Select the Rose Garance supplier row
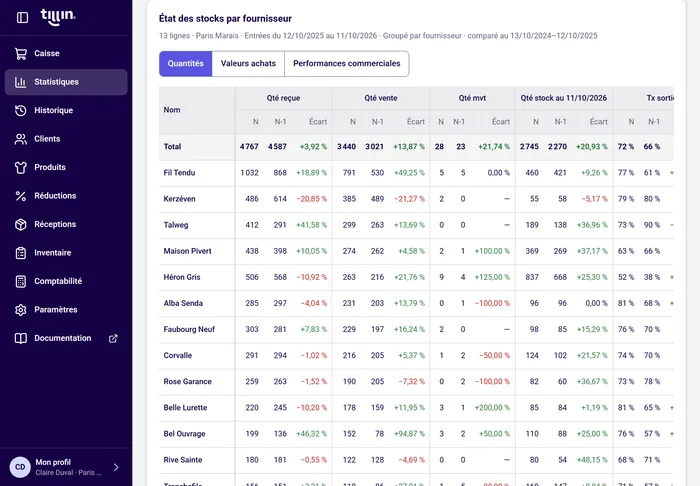The width and height of the screenshot is (700, 486). pyautogui.click(x=416, y=382)
